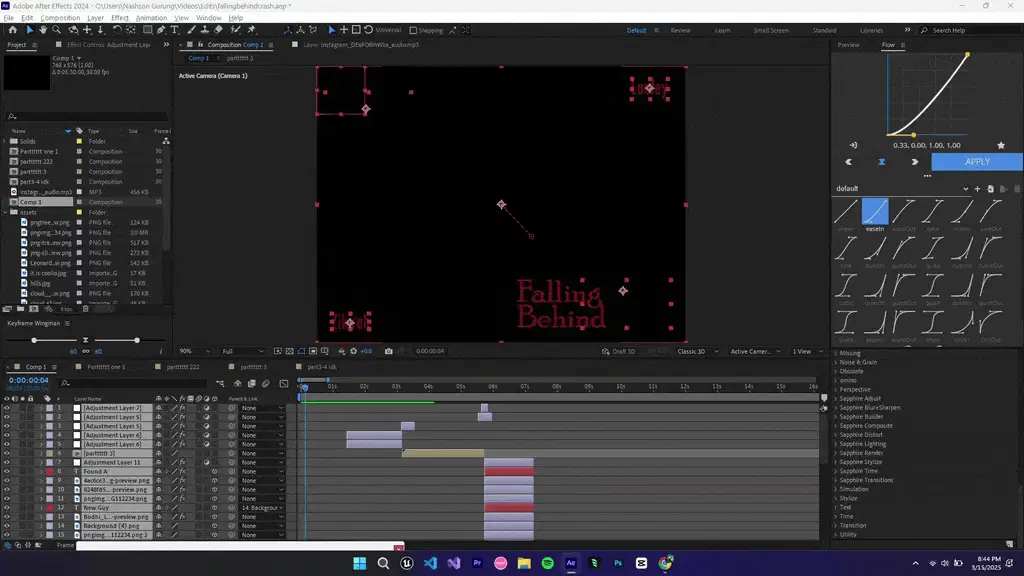Image resolution: width=1024 pixels, height=576 pixels.
Task: Open the Animation menu
Action: tap(151, 18)
